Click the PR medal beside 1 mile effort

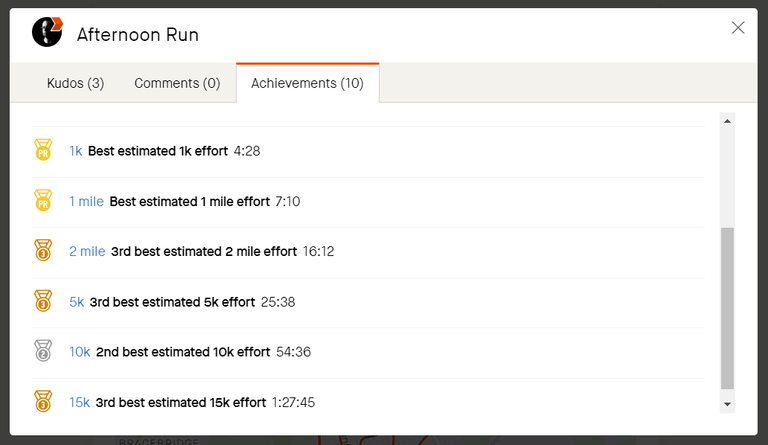tap(43, 200)
